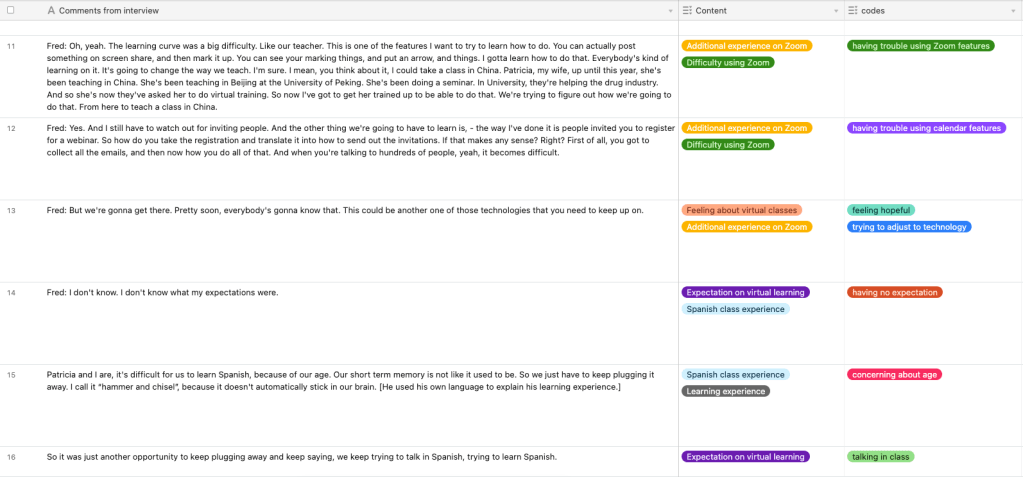Click the 'trying to adjust to technology' tag
The image size is (1023, 477).
coord(909,227)
